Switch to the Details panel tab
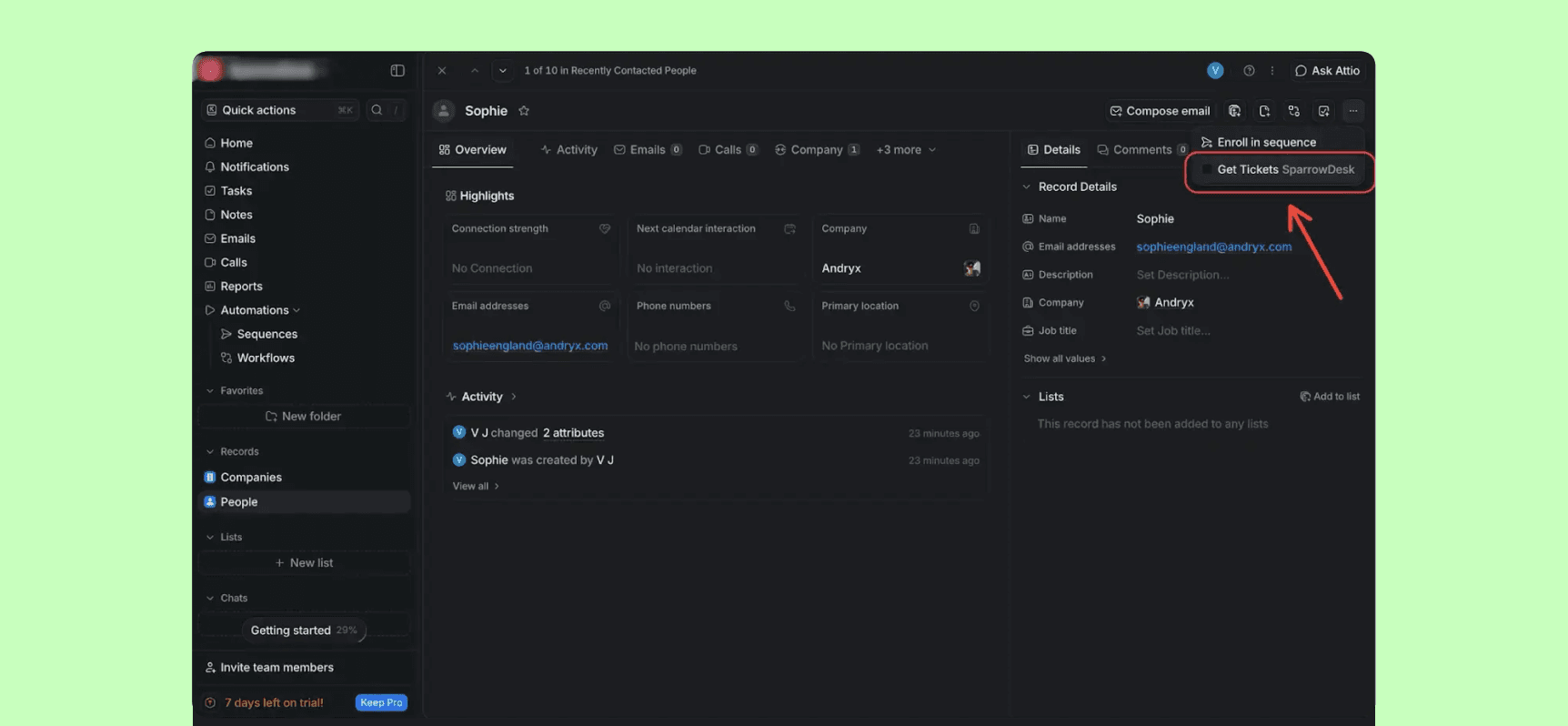This screenshot has width=1568, height=726. click(1053, 150)
